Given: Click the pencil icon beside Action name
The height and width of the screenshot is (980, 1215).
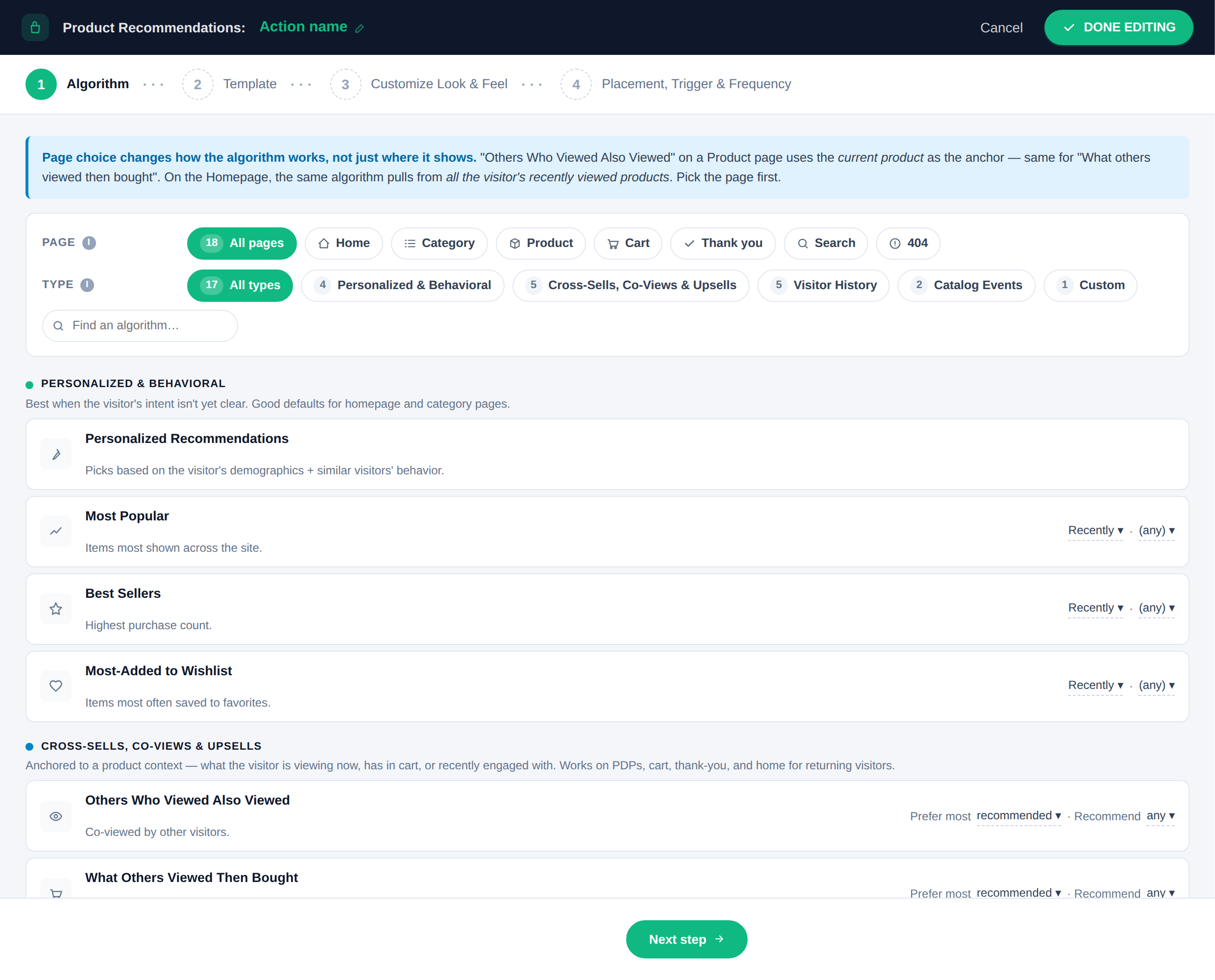Looking at the screenshot, I should click(360, 28).
